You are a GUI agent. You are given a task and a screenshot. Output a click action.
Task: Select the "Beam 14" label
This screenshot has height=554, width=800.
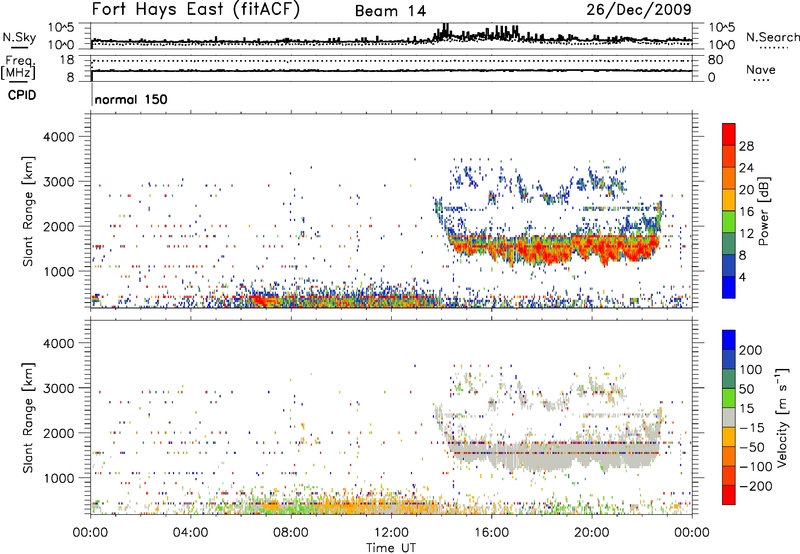coord(390,11)
